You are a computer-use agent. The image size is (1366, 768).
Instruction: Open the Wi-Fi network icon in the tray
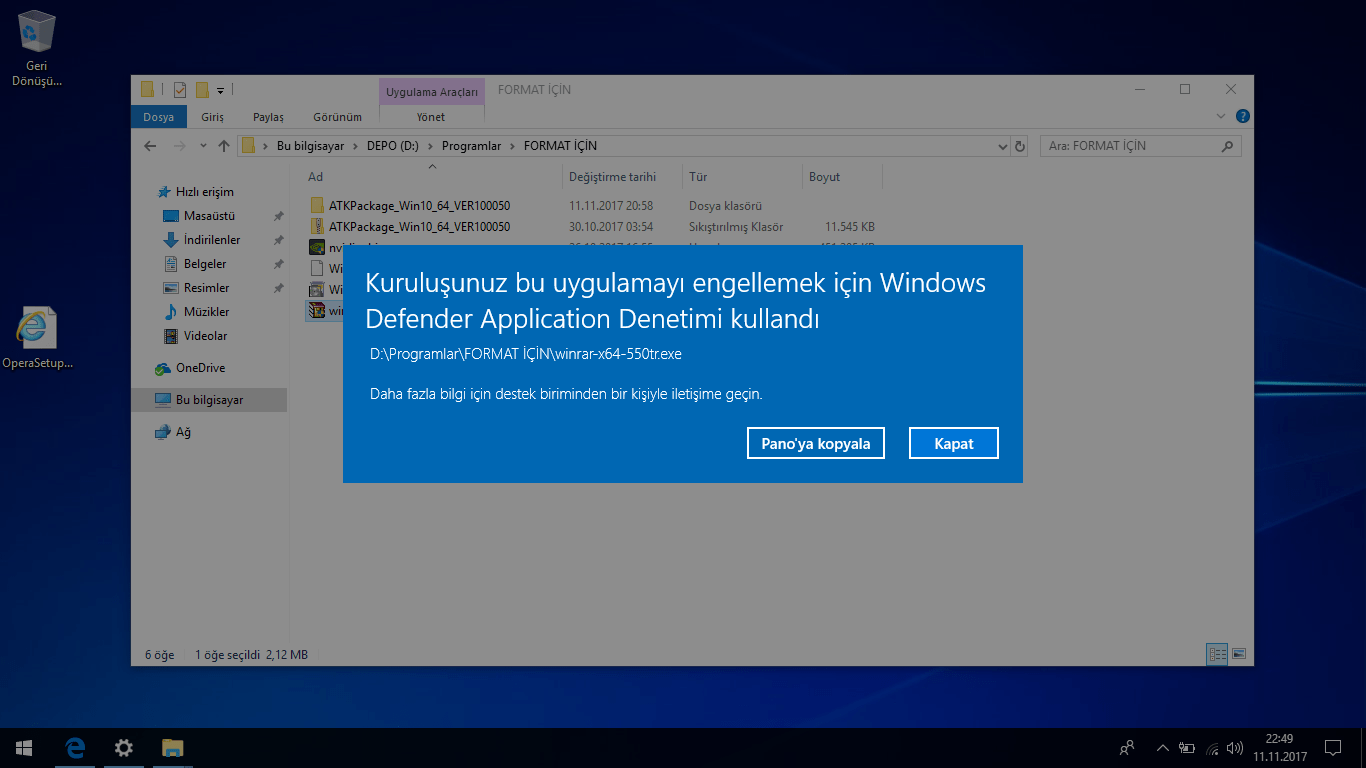(1212, 747)
